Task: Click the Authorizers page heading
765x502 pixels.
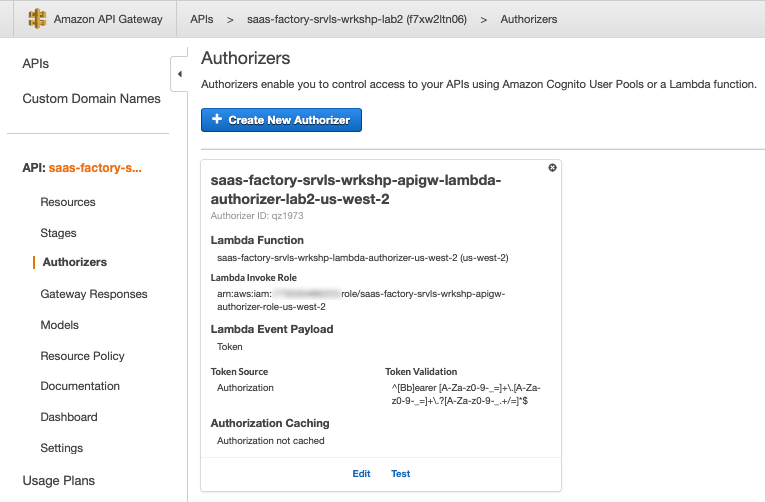Action: click(245, 58)
